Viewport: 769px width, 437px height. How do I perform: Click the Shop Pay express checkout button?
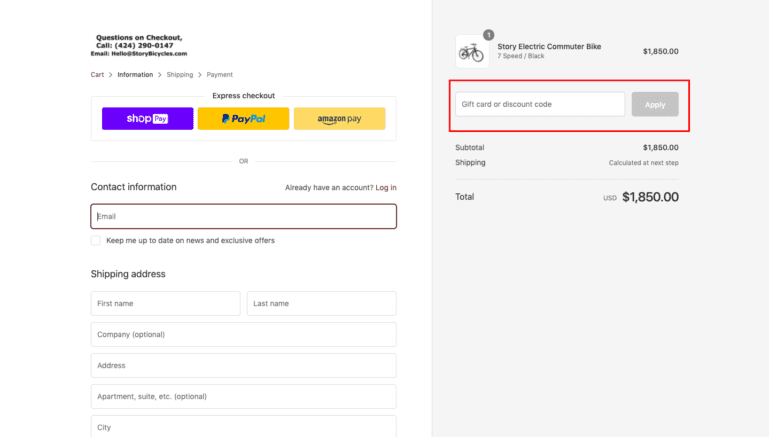point(147,119)
